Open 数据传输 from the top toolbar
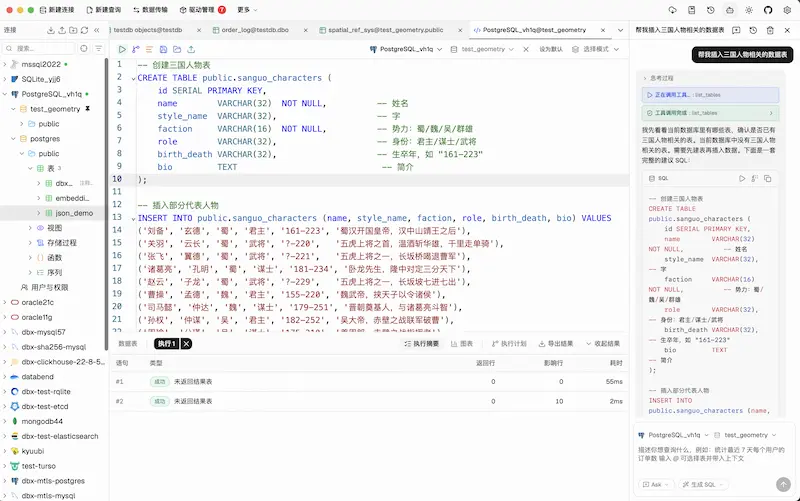The height and width of the screenshot is (501, 800). (x=150, y=10)
